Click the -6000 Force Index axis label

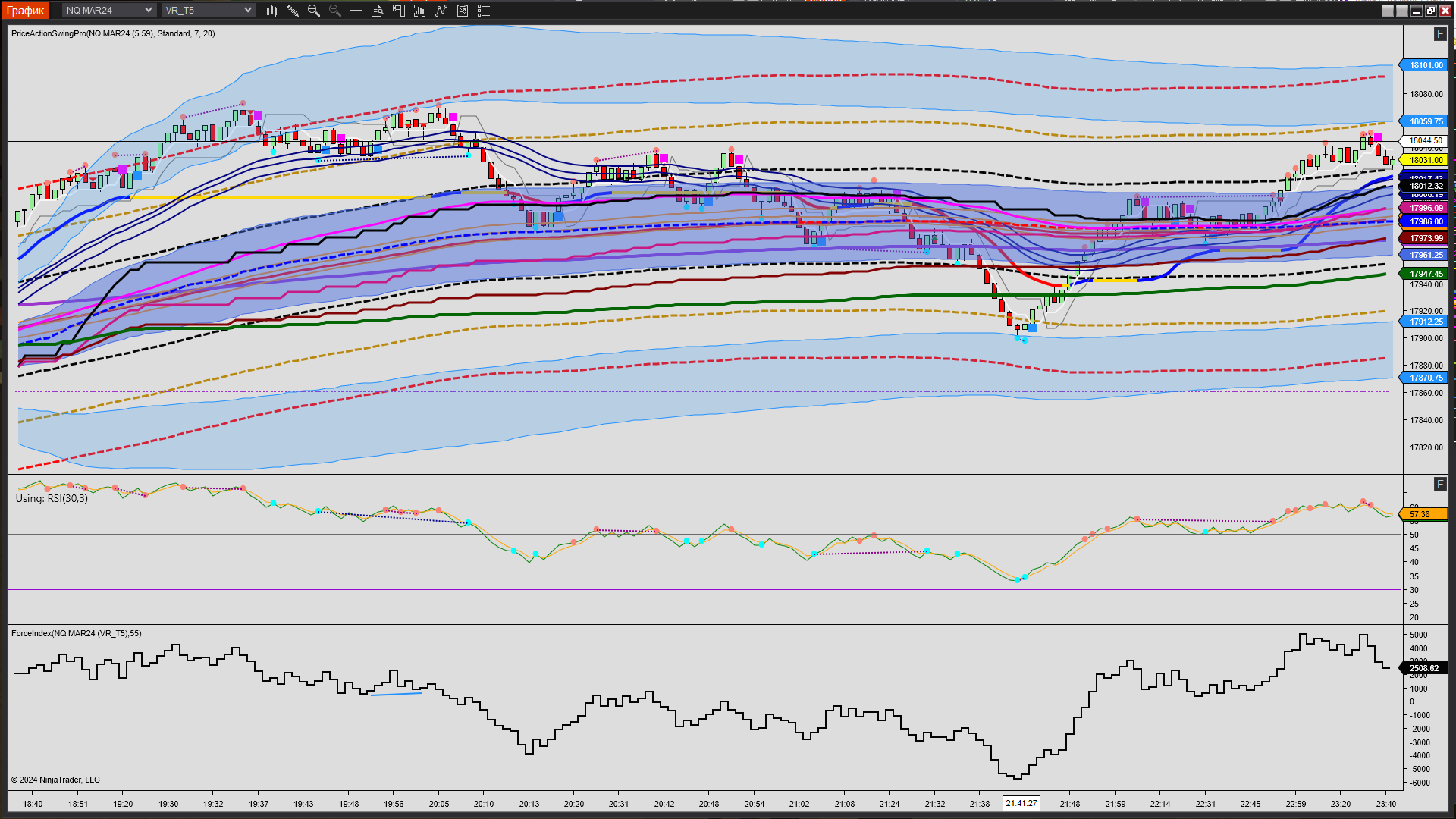pos(1420,783)
